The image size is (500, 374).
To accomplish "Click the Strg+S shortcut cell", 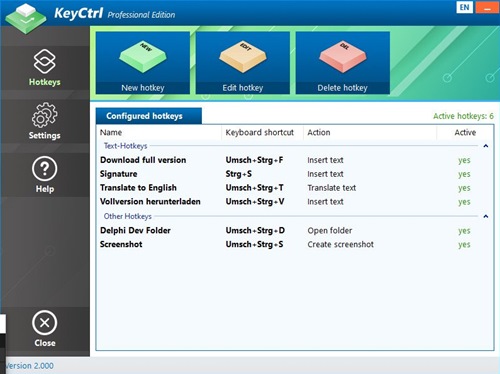I will [239, 174].
